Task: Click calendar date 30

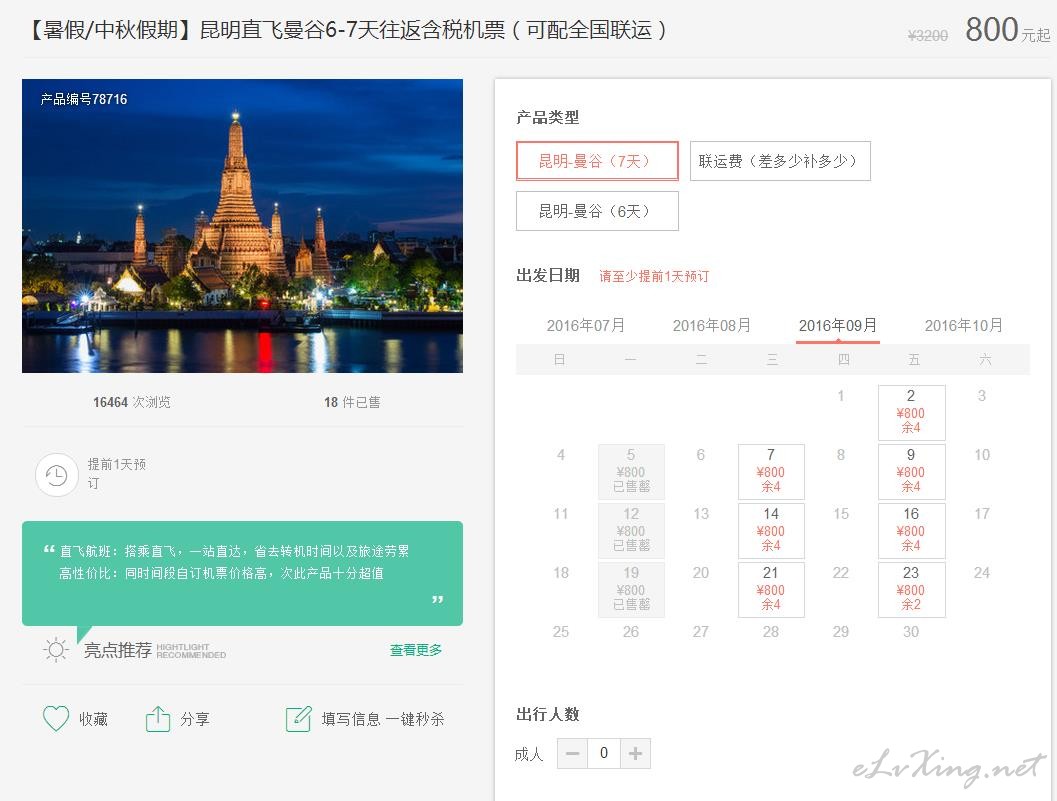Action: [x=911, y=632]
